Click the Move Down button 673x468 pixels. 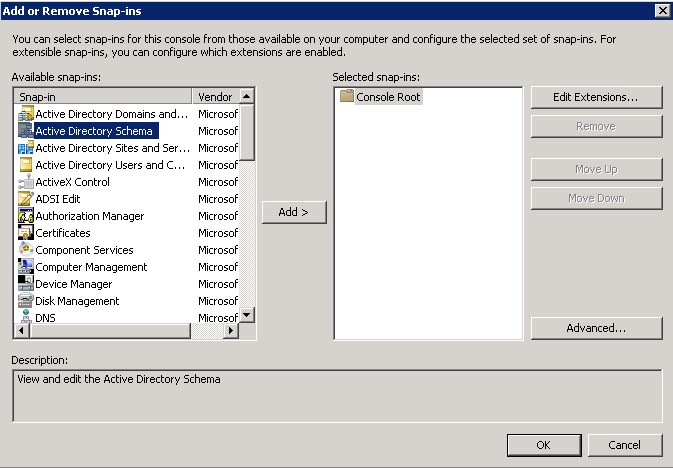597,198
